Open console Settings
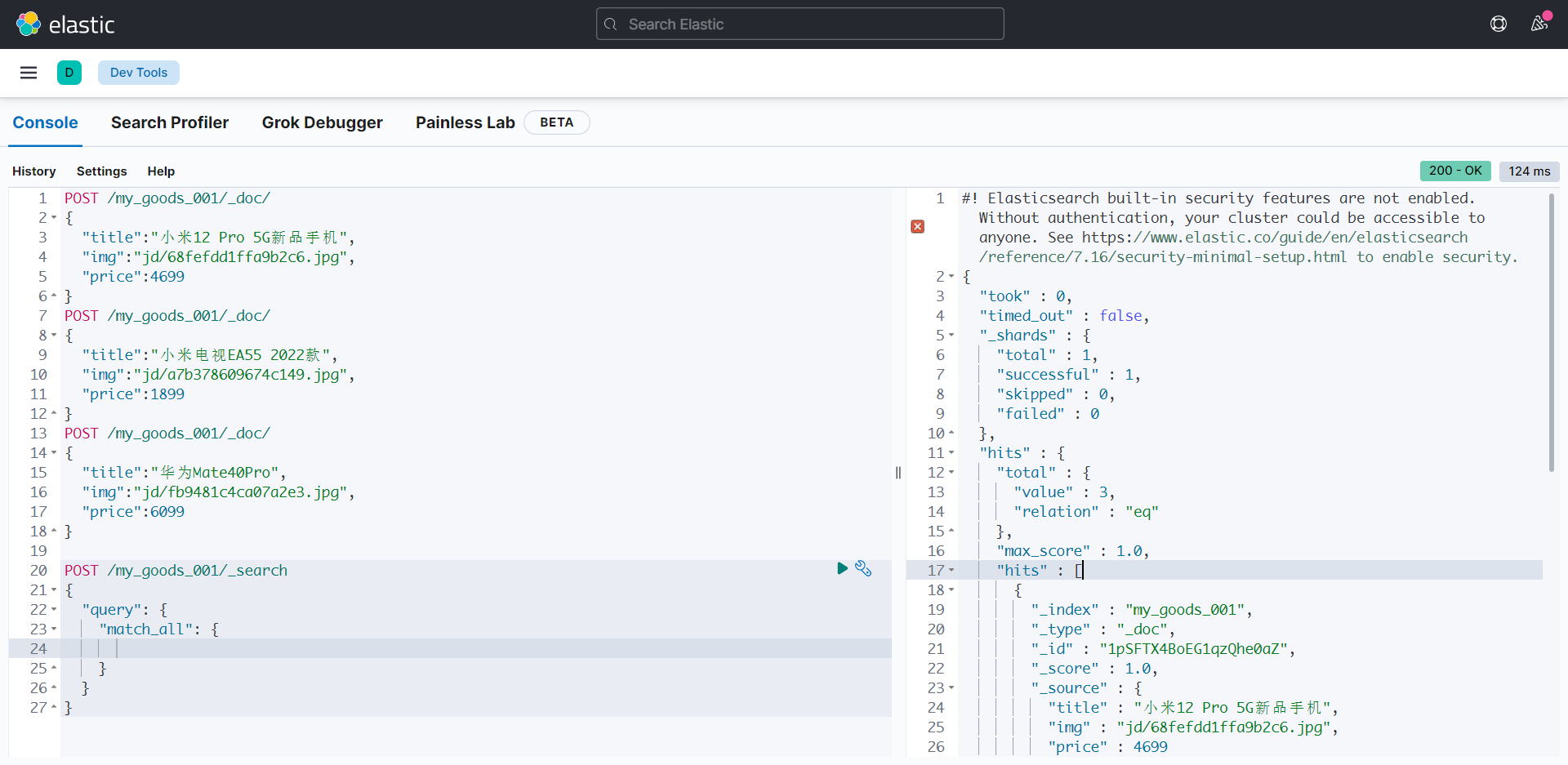The image size is (1568, 765). (x=102, y=171)
